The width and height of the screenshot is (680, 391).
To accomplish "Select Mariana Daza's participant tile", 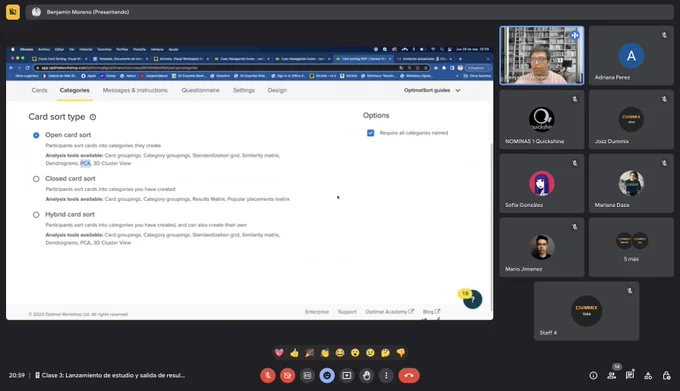I will [x=631, y=183].
